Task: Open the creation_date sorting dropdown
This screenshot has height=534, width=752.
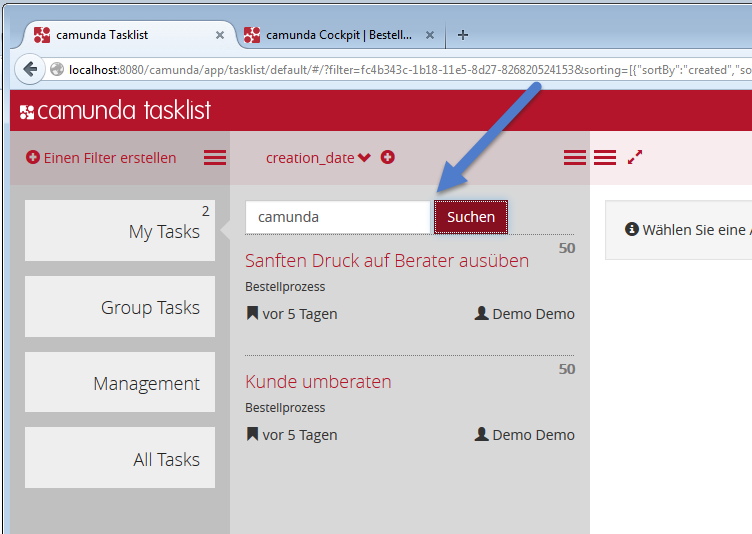Action: pos(318,158)
